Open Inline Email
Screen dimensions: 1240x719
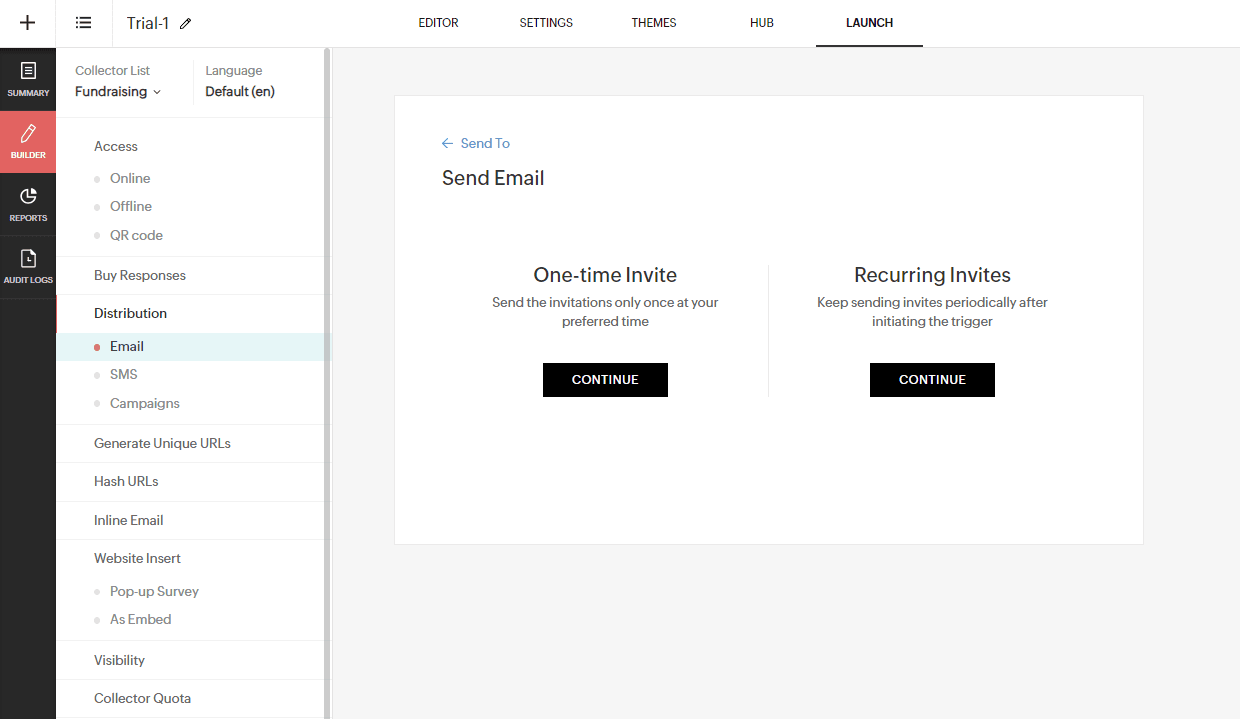[x=129, y=520]
